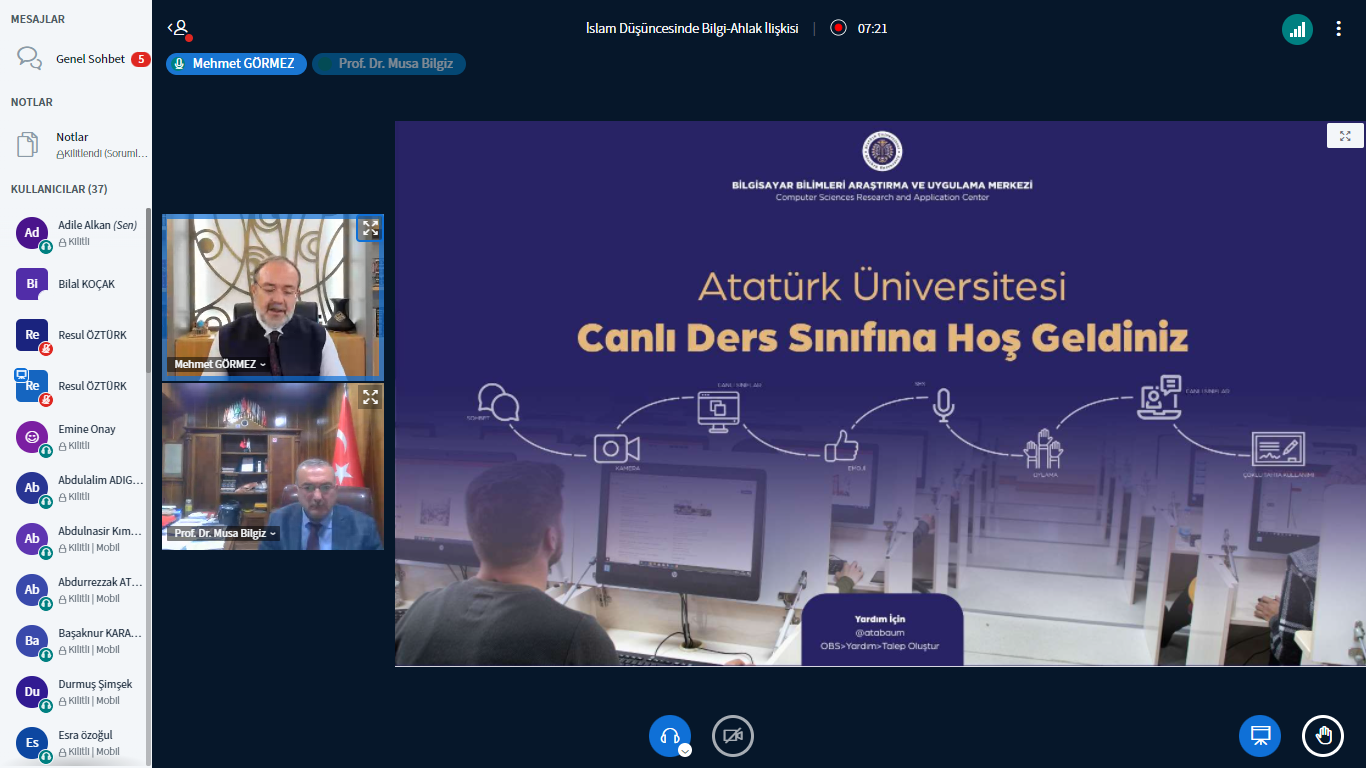This screenshot has height=768, width=1366.
Task: Open Mehmet GÖRMEZ video name dropdown
Action: pyautogui.click(x=220, y=365)
